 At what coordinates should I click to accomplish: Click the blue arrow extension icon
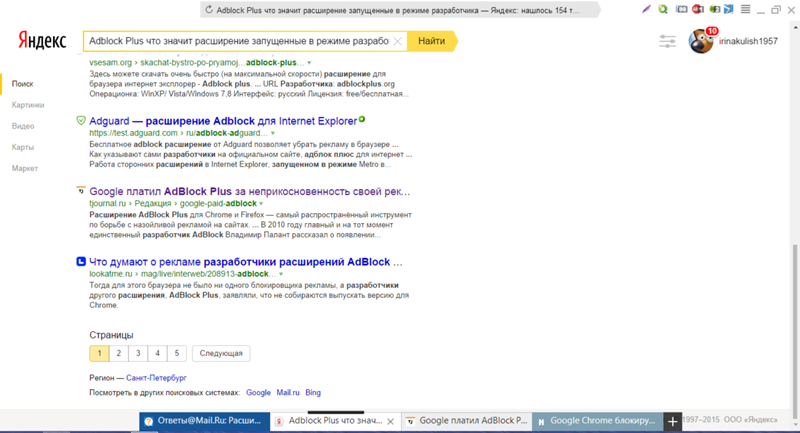pos(729,9)
